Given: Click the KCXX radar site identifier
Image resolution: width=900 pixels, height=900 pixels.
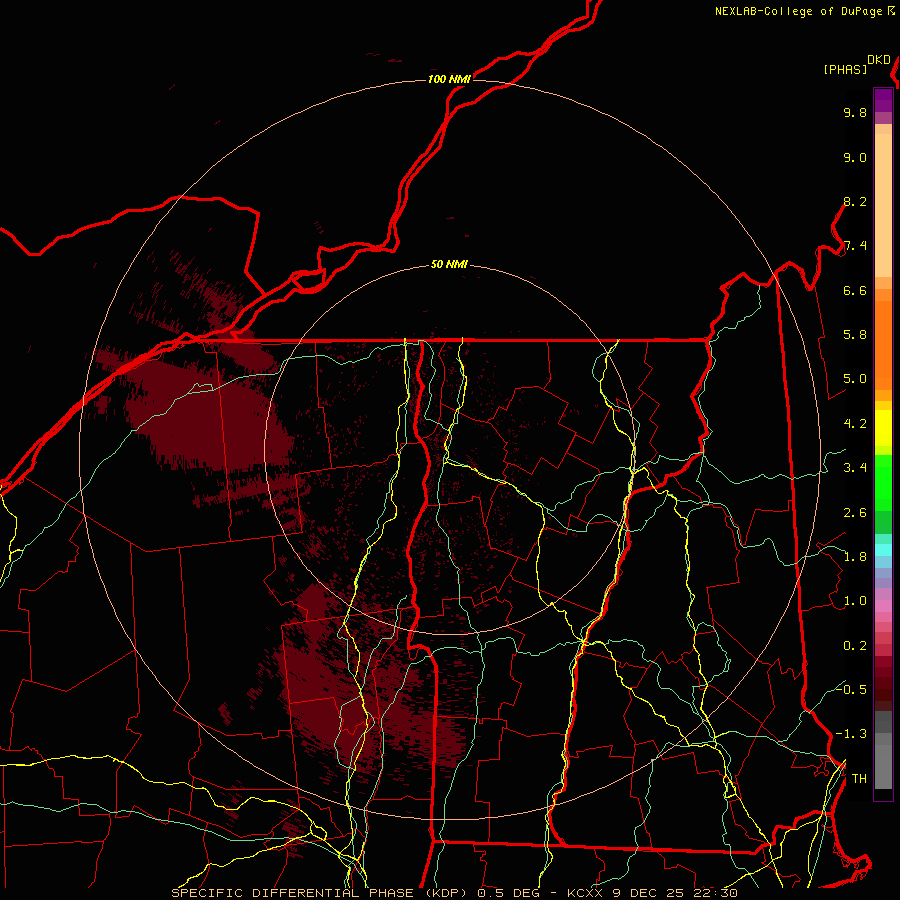Looking at the screenshot, I should coord(586,893).
